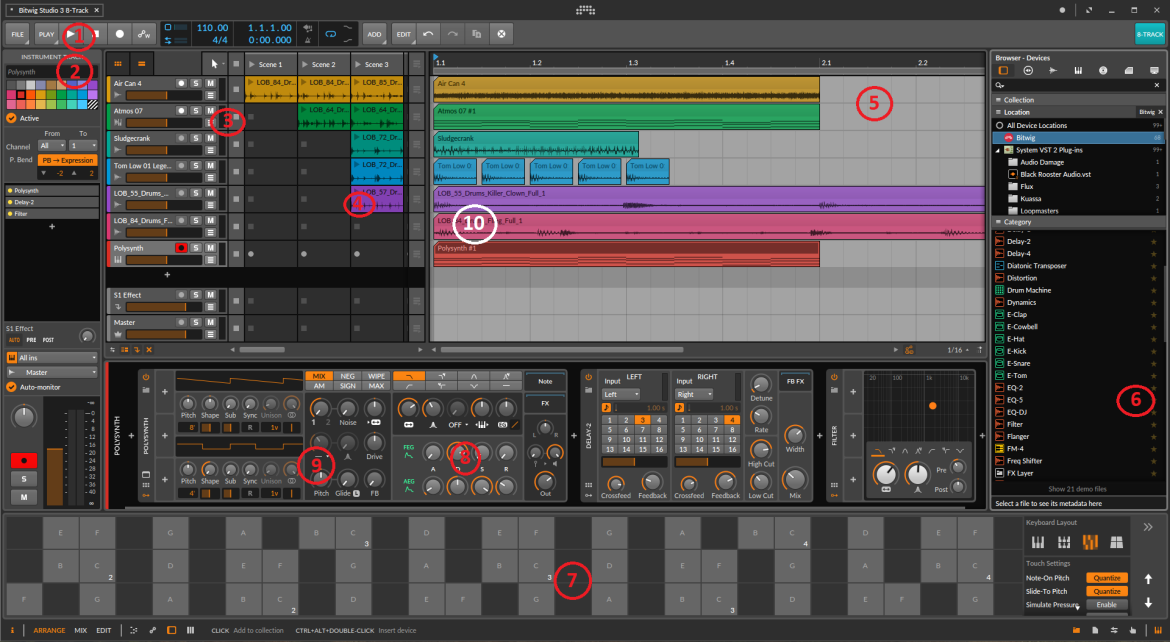Click Simulate Pressure Enable button
1170x642 pixels.
click(1107, 605)
